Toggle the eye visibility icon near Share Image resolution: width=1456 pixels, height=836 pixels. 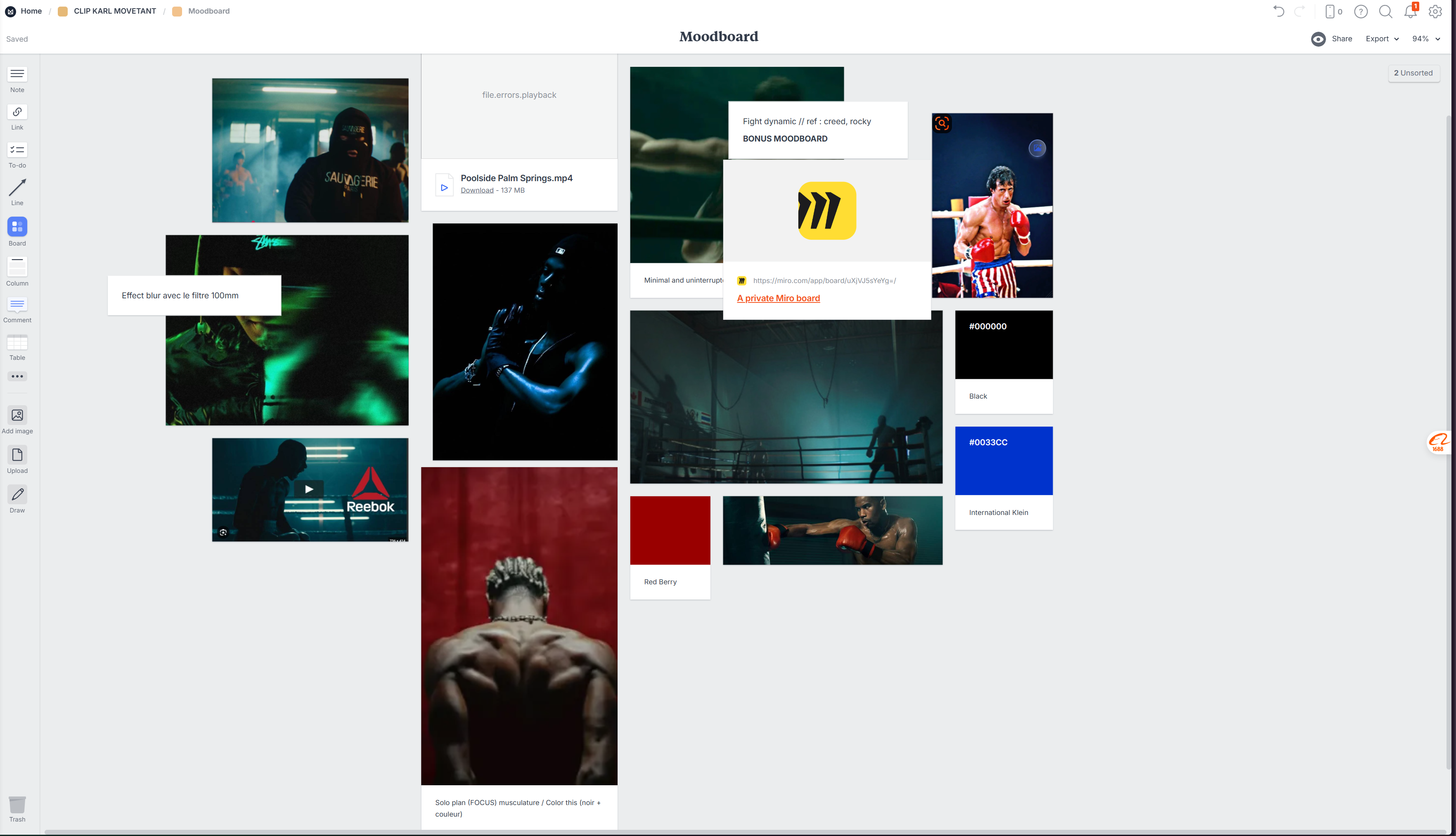coord(1318,39)
